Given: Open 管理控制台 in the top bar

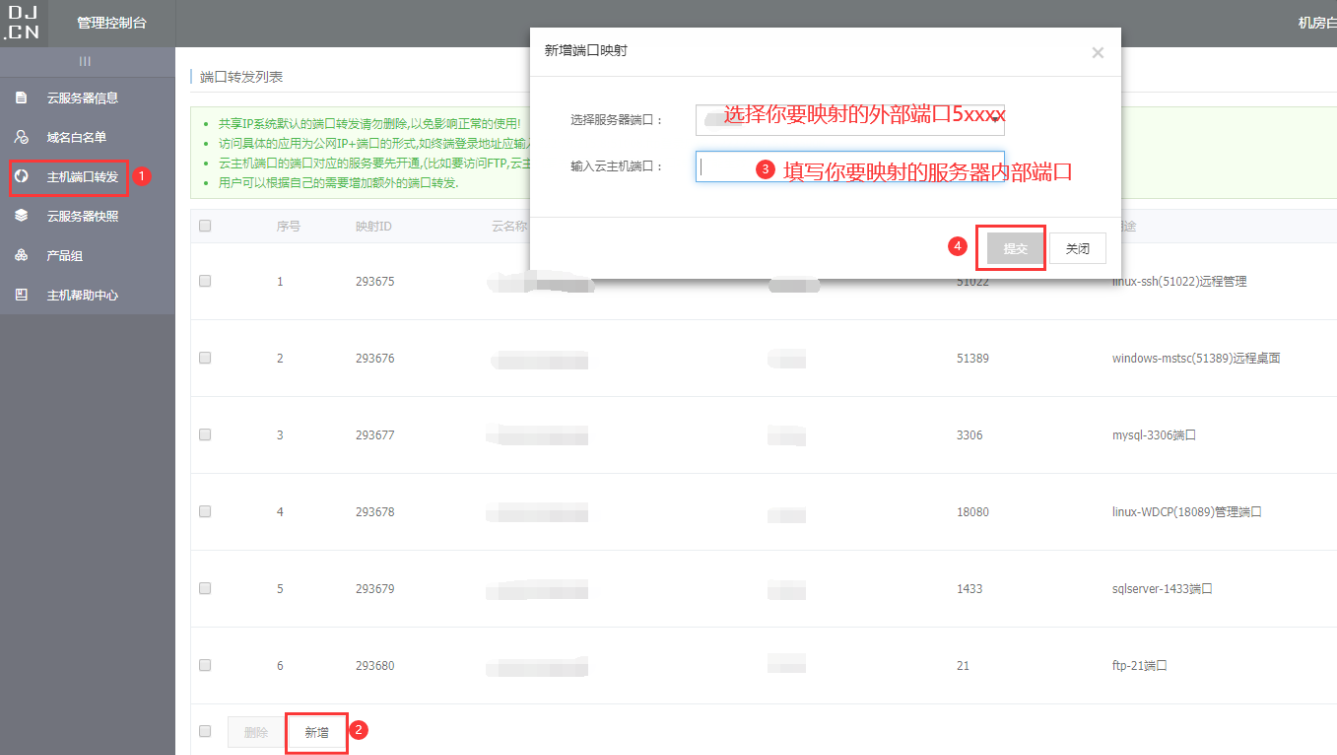Looking at the screenshot, I should coord(111,22).
